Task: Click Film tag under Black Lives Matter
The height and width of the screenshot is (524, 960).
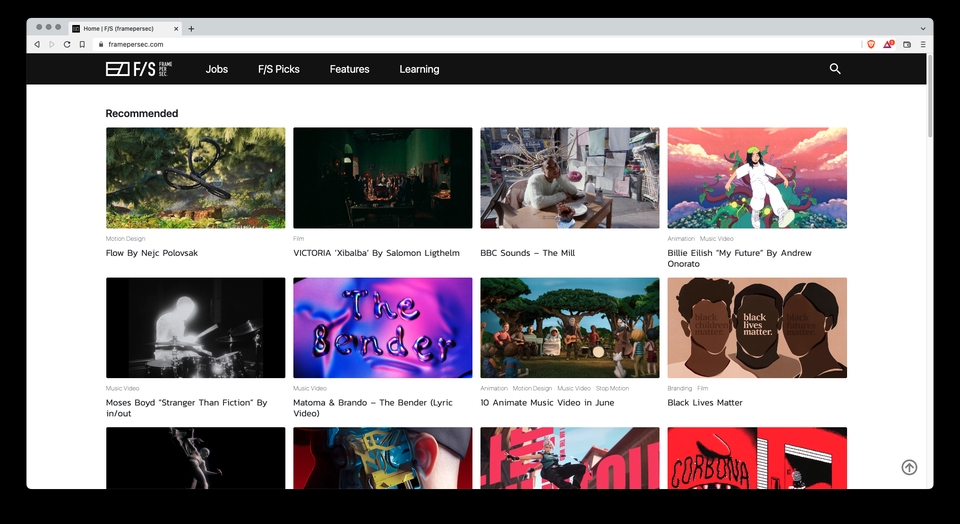Action: (x=702, y=388)
